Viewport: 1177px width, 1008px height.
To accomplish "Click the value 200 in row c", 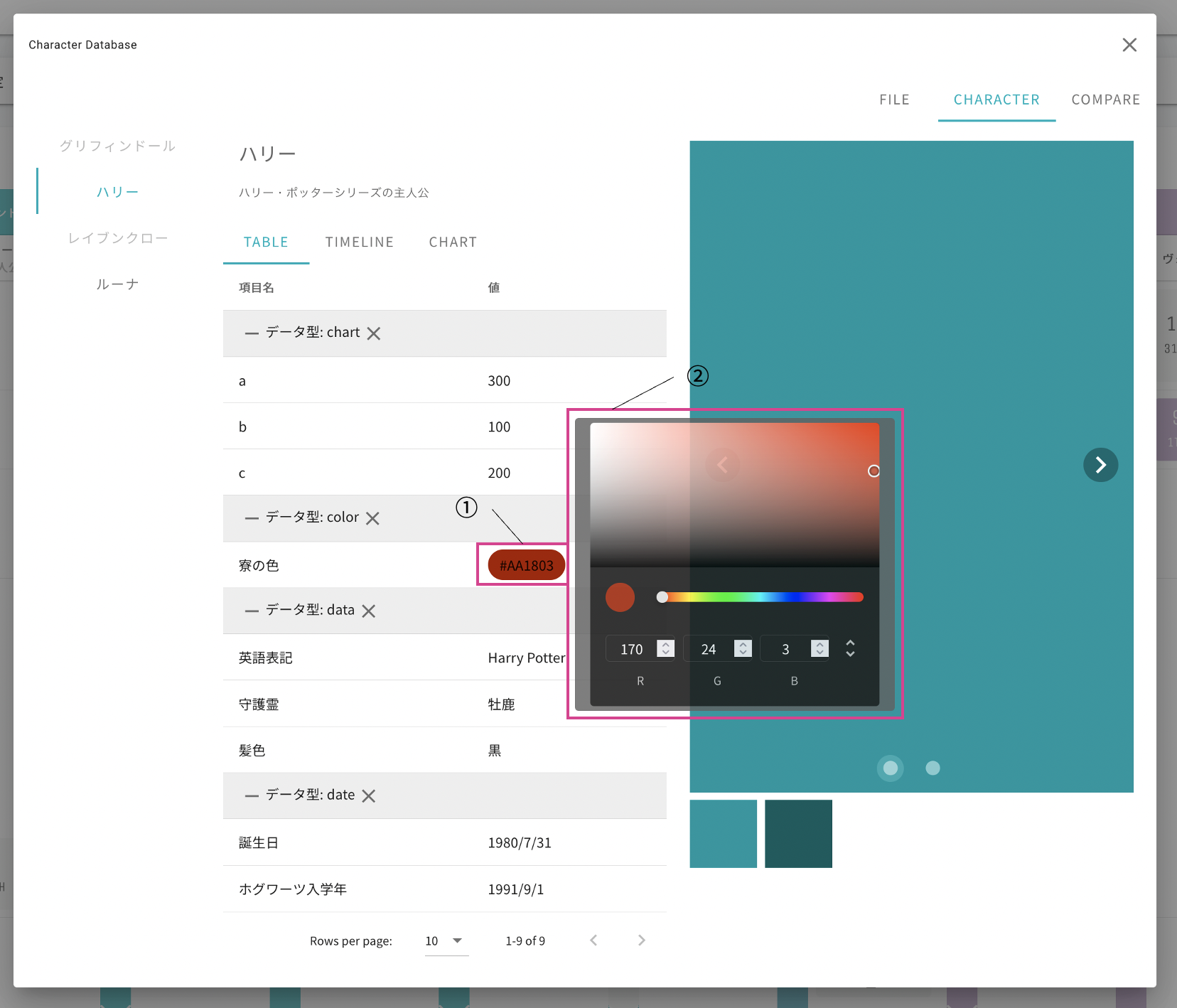I will coord(499,473).
